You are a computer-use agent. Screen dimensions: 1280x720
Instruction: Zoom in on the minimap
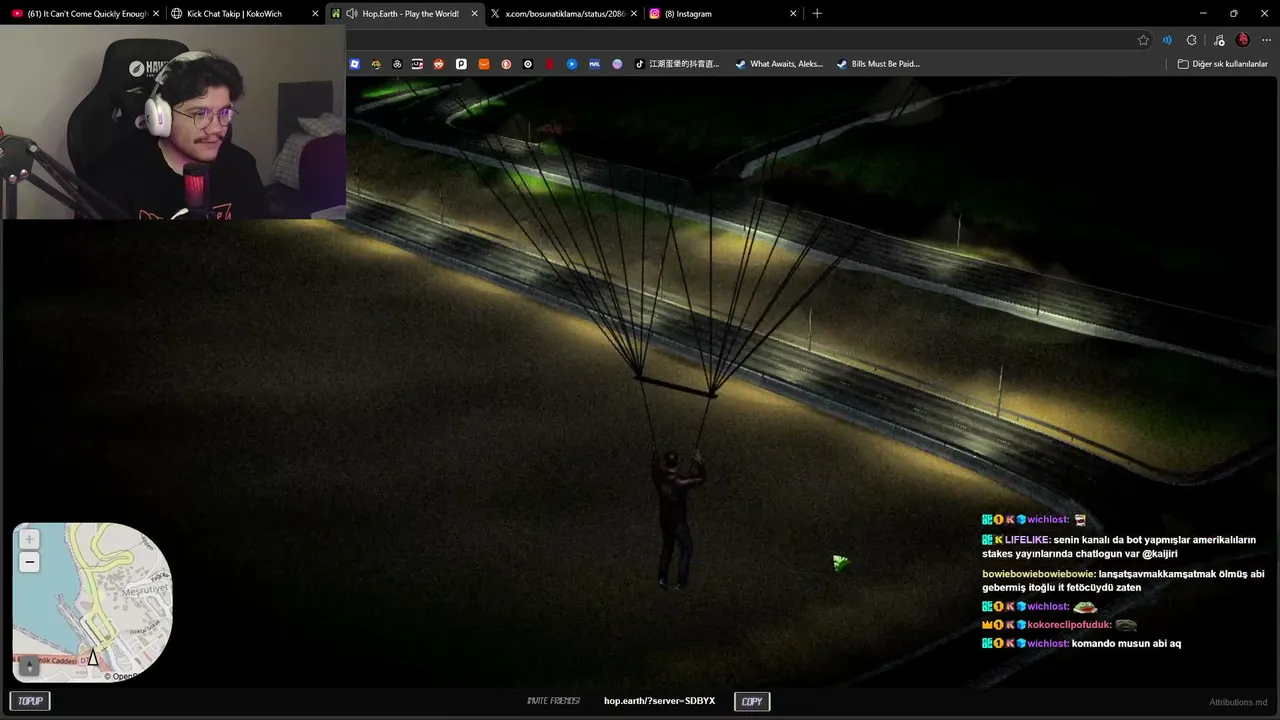coord(30,539)
